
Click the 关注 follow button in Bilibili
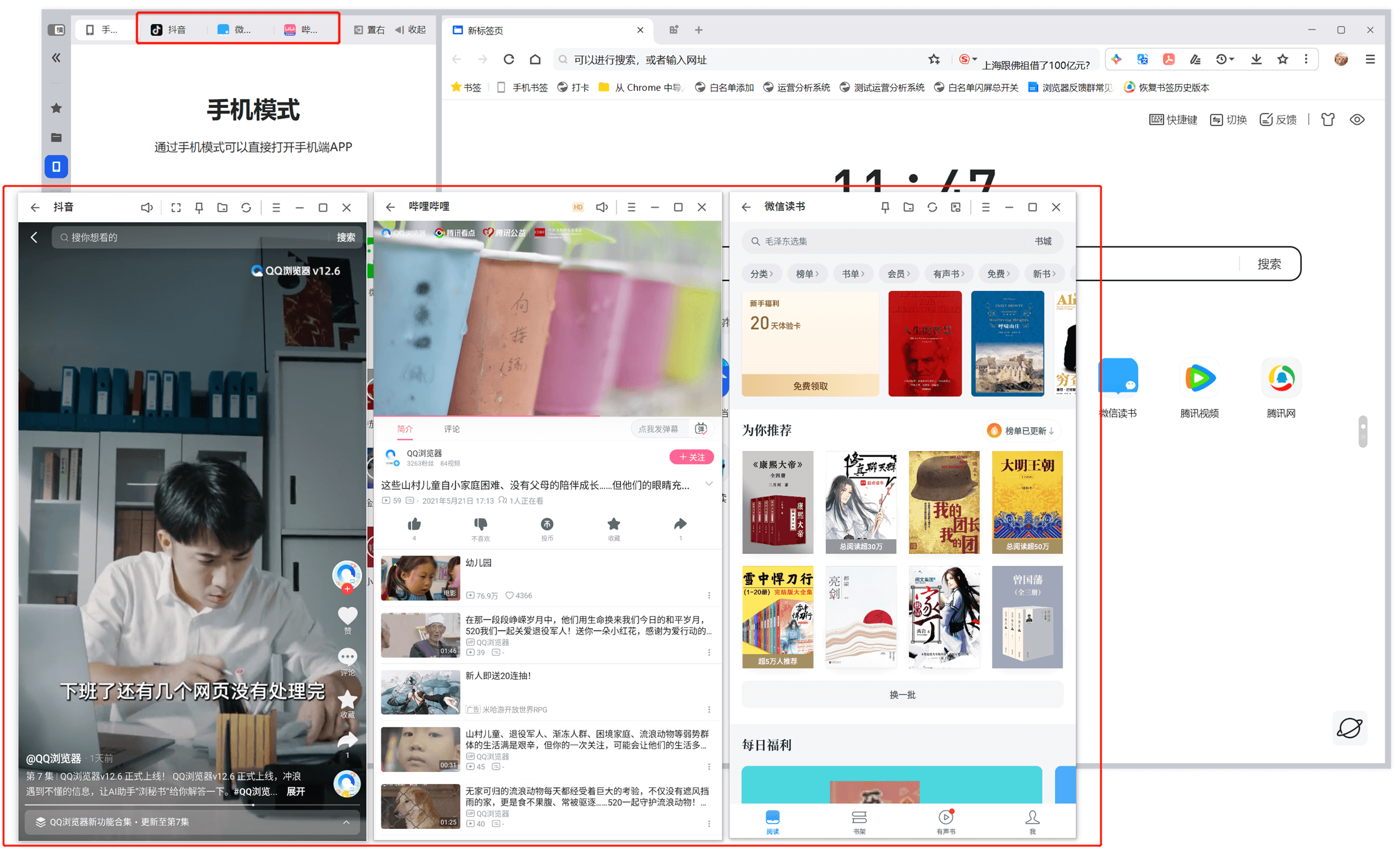coord(691,457)
